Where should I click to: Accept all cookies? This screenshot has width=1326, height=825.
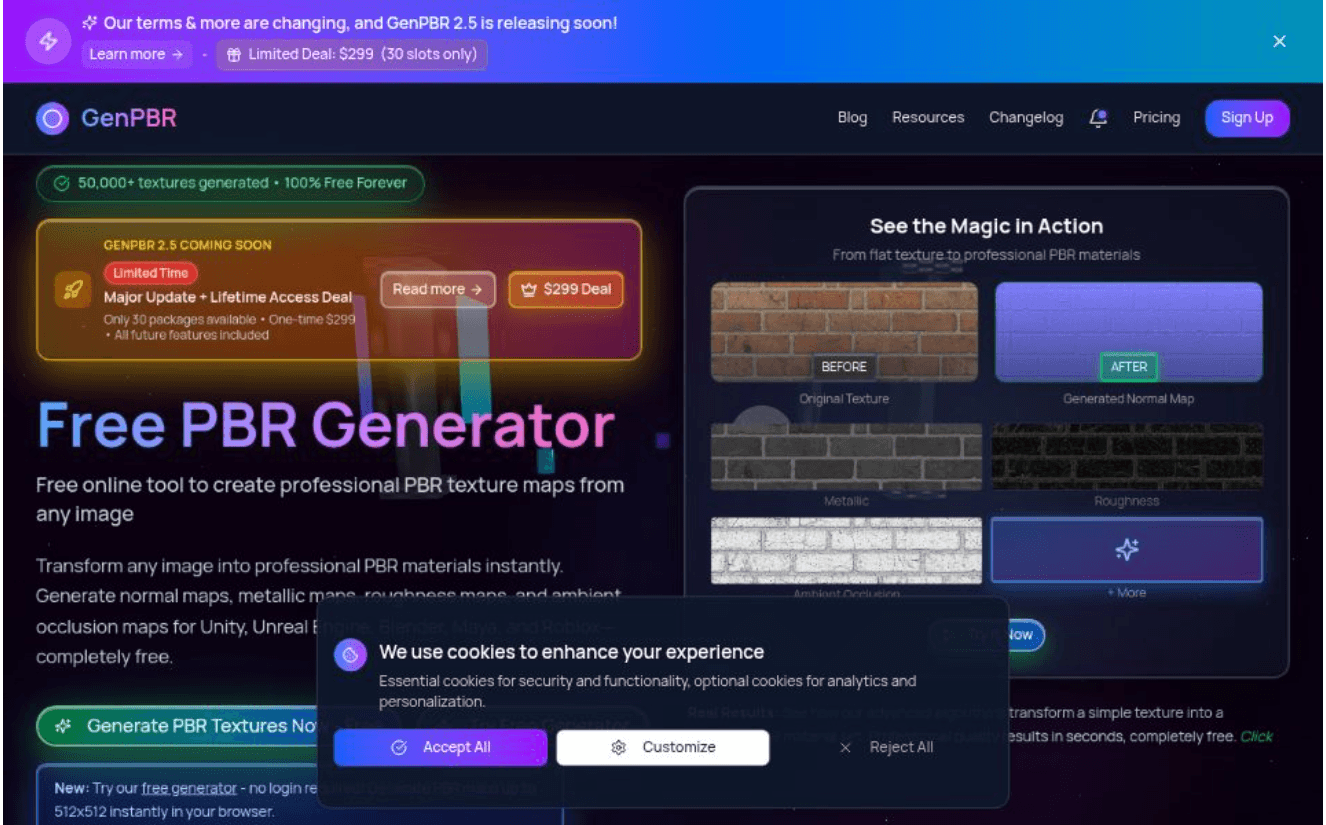pos(440,747)
